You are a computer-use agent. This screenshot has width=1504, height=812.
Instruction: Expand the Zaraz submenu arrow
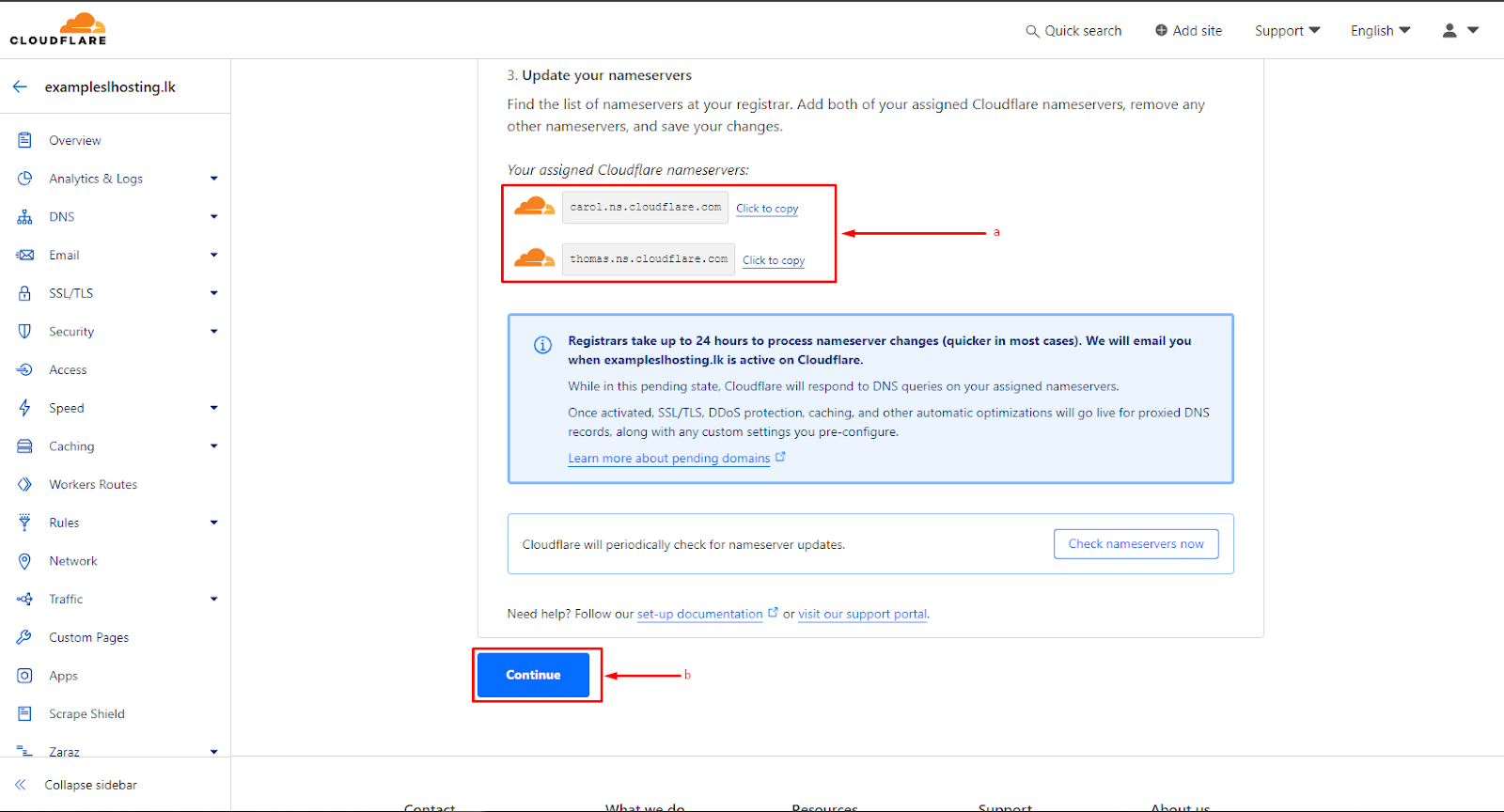pos(214,751)
